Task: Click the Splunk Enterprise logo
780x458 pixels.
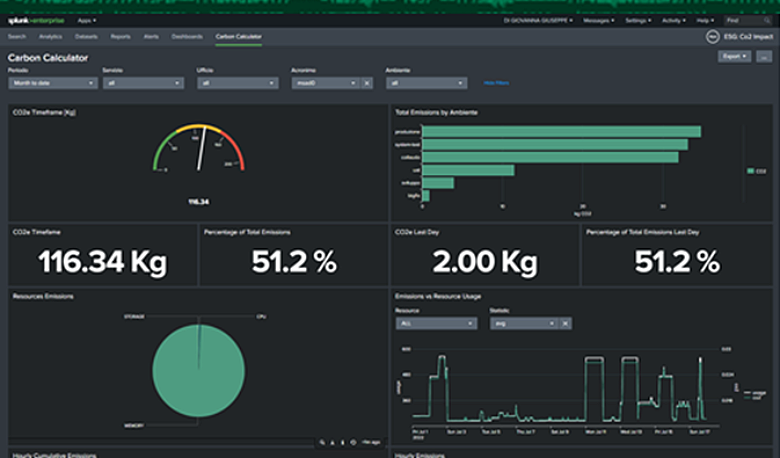Action: pos(35,19)
